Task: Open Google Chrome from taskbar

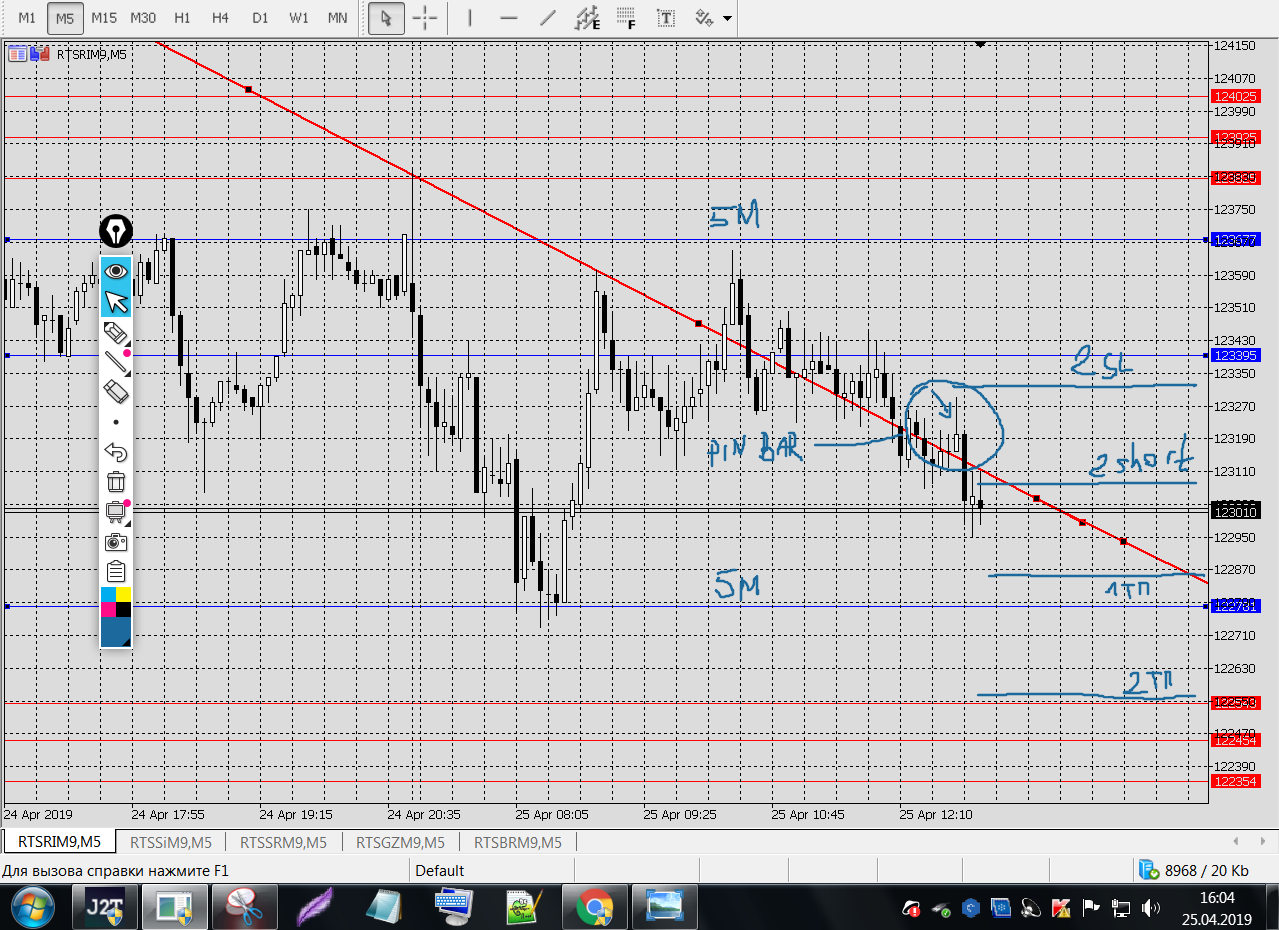Action: click(594, 908)
